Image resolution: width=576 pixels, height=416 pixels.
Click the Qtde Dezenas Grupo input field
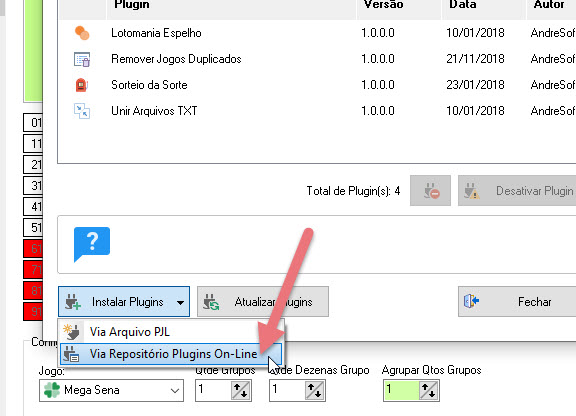[287, 390]
